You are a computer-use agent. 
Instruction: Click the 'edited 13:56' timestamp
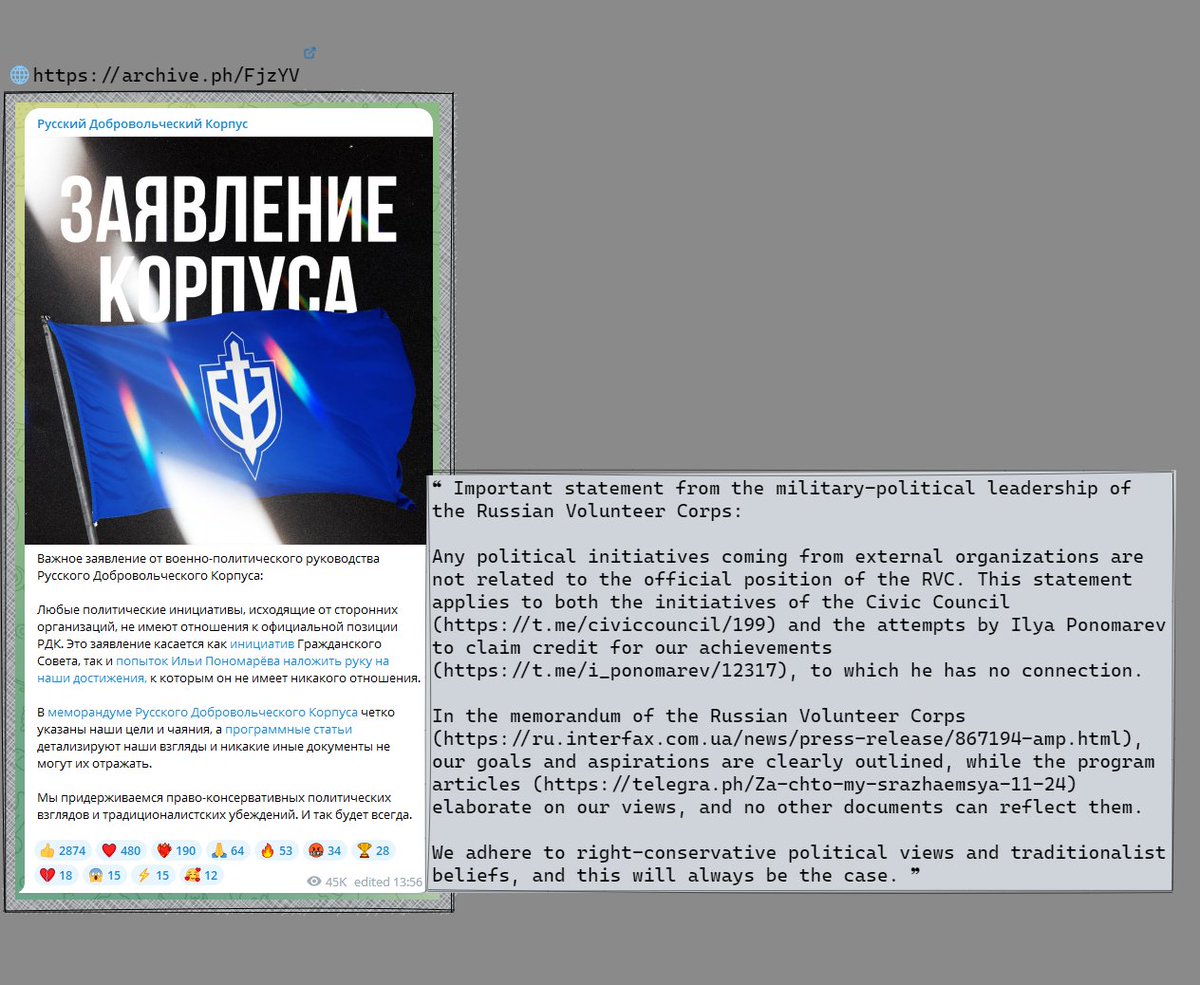[x=389, y=882]
